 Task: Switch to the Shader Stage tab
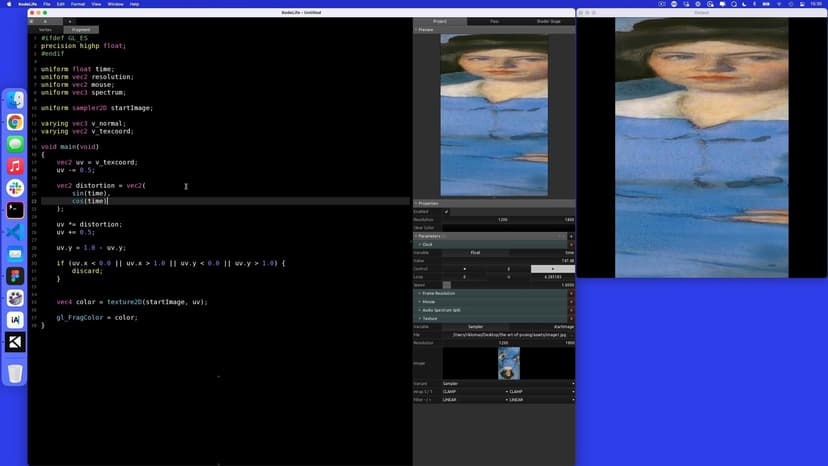click(548, 20)
